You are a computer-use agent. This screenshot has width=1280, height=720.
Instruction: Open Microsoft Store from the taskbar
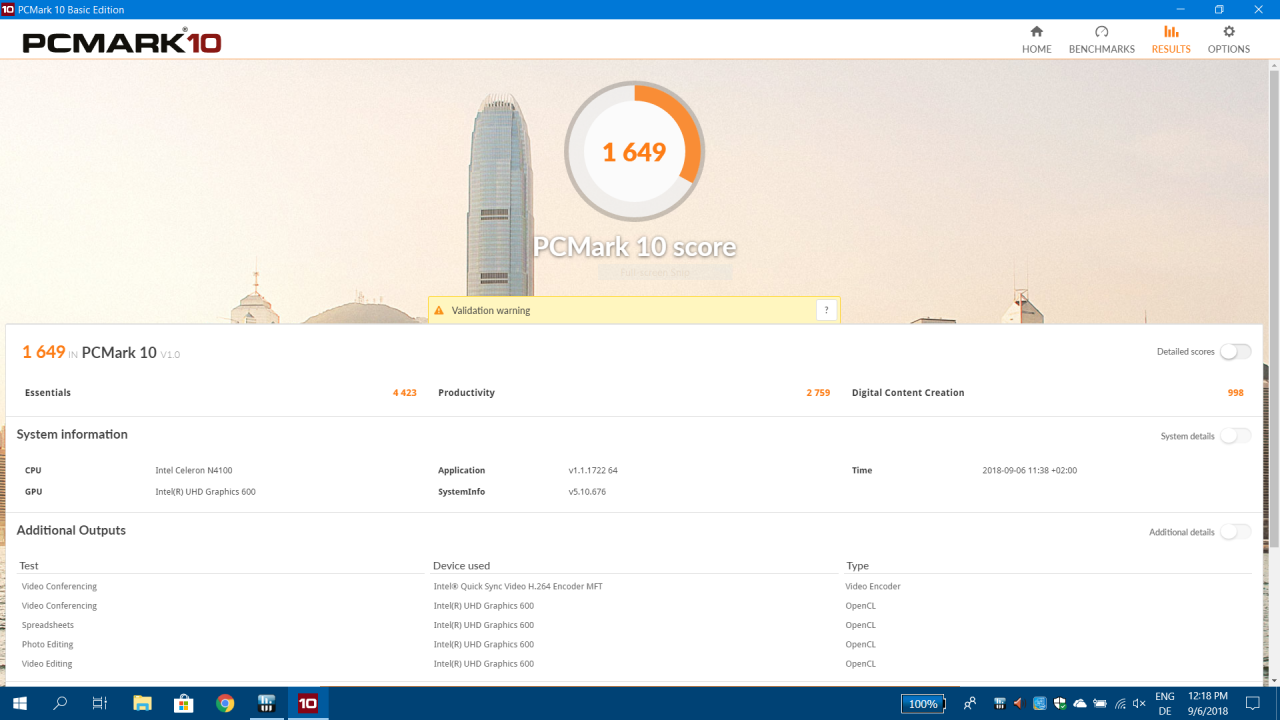click(x=184, y=703)
